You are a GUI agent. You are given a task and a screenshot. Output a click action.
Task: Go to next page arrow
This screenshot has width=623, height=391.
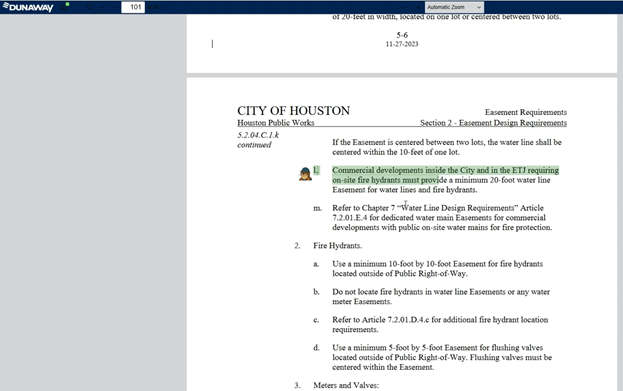pyautogui.click(x=114, y=7)
